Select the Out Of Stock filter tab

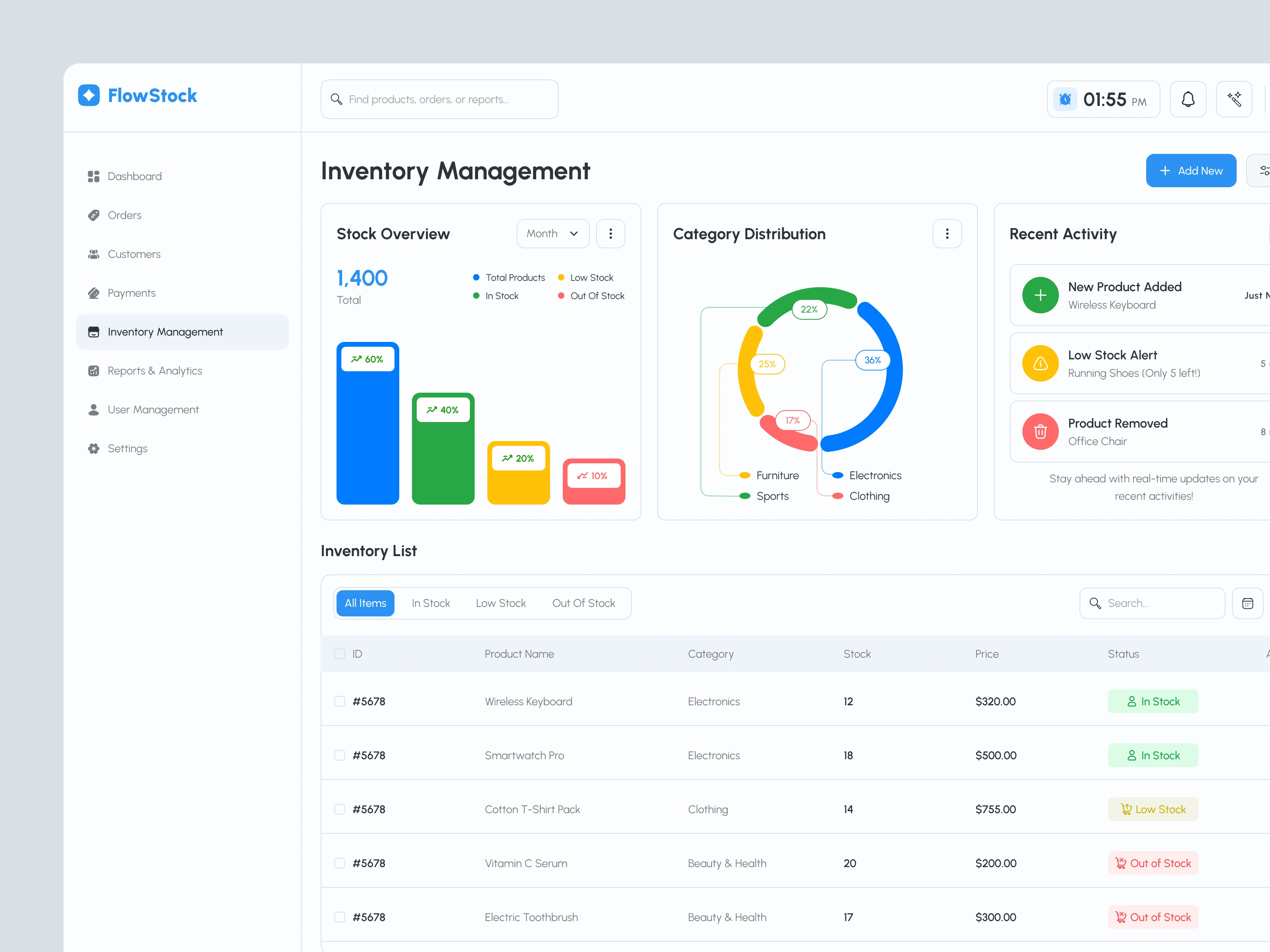[x=583, y=603]
